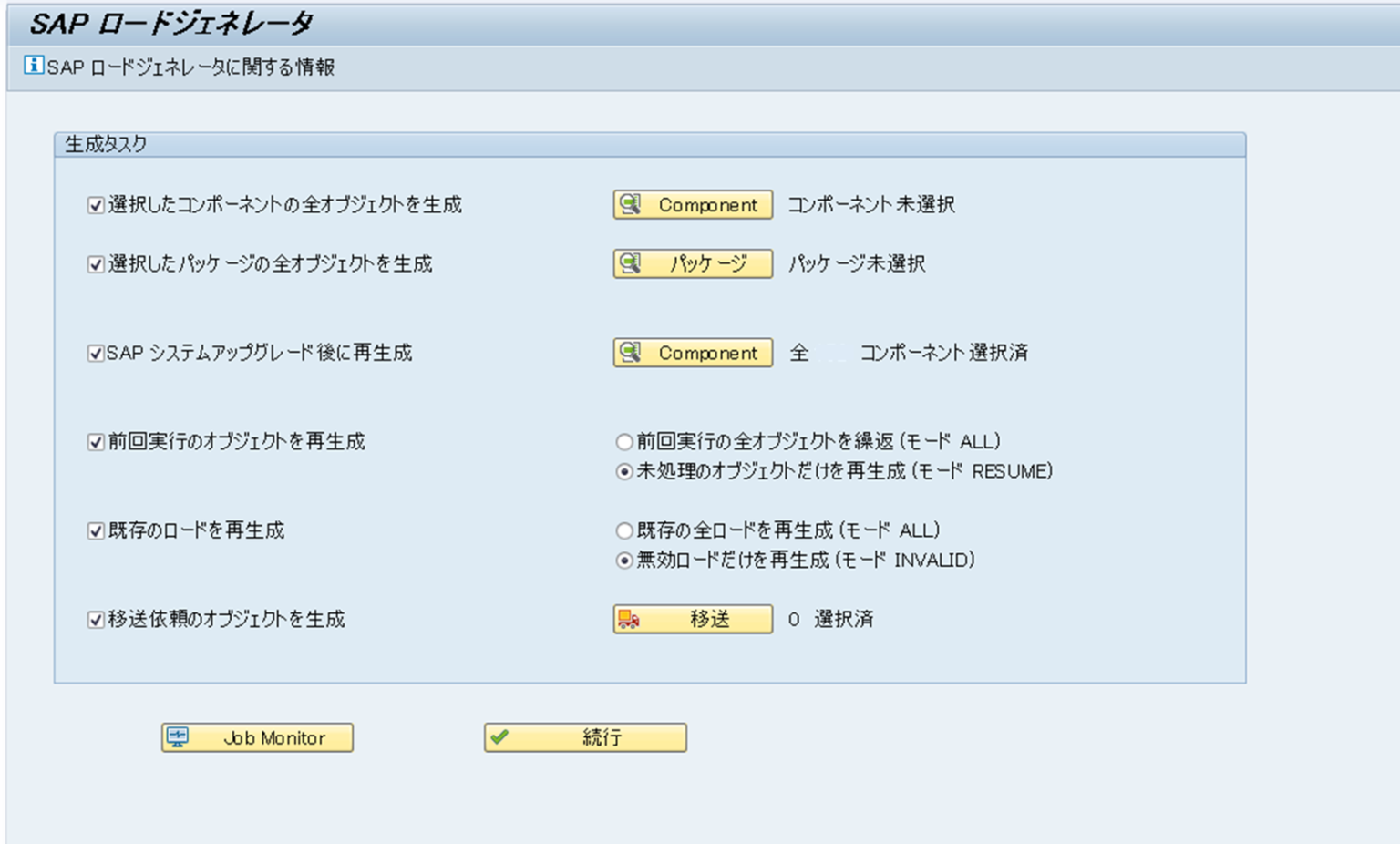Click the info icon beside ロードジェネレータに関する情報

pyautogui.click(x=35, y=65)
